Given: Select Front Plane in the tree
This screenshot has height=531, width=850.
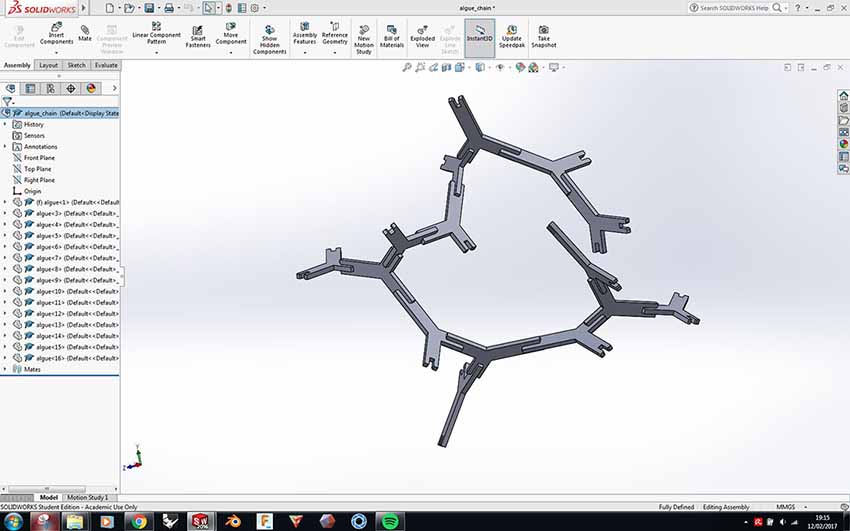Looking at the screenshot, I should pyautogui.click(x=39, y=158).
